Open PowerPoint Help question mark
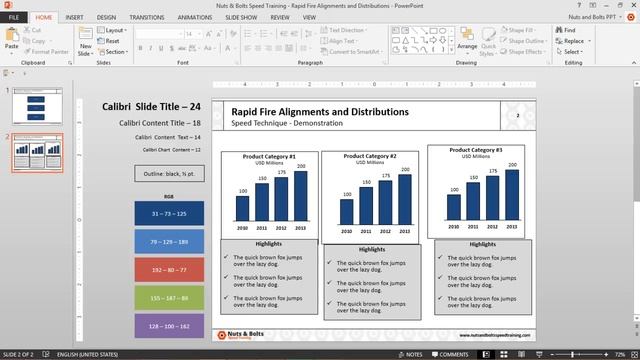 579,5
